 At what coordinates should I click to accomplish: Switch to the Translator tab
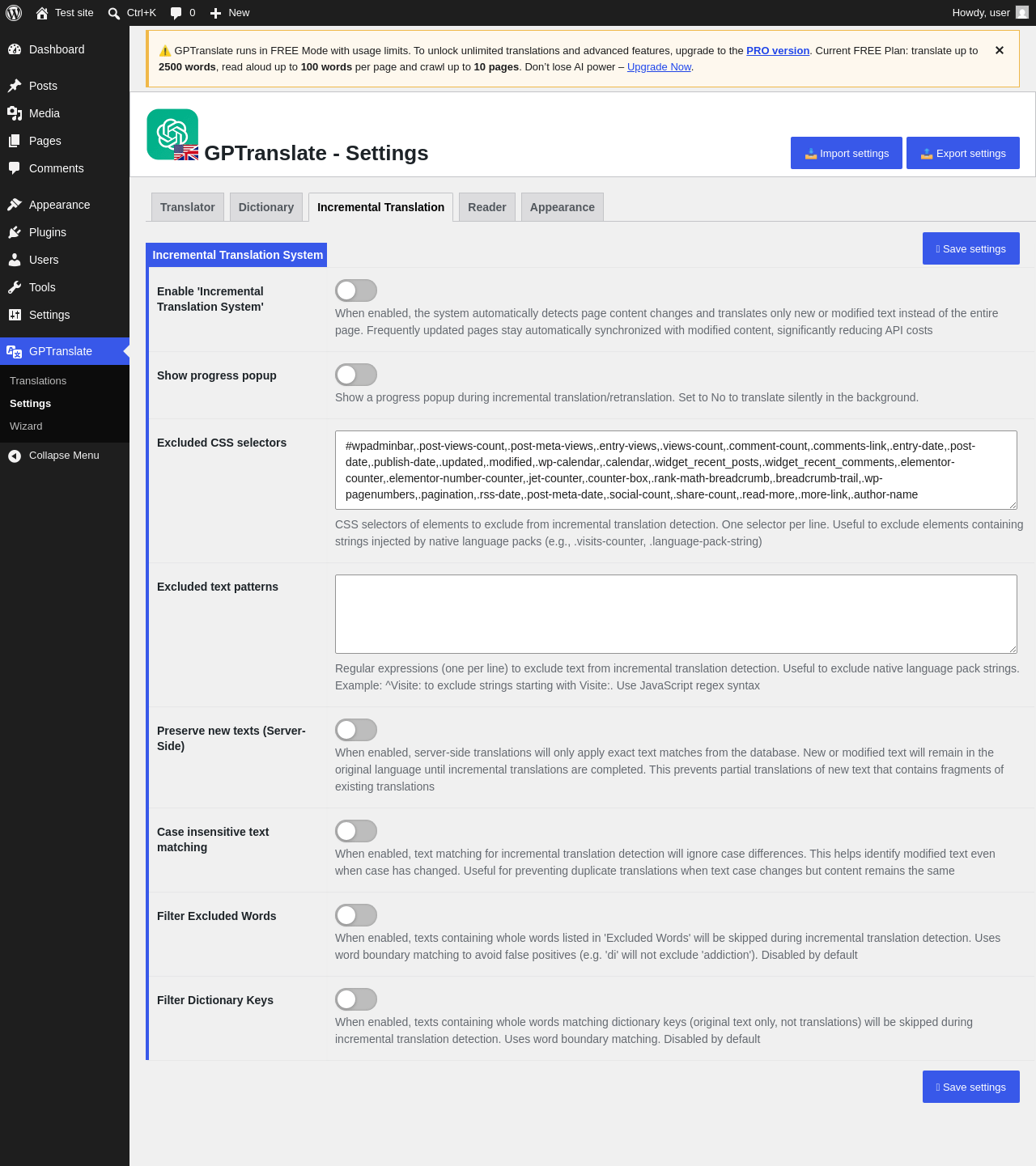pyautogui.click(x=188, y=207)
